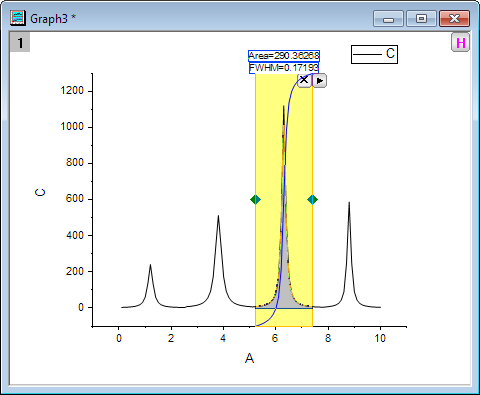This screenshot has width=480, height=395.
Task: Select the X axis title A
Action: pos(249,358)
